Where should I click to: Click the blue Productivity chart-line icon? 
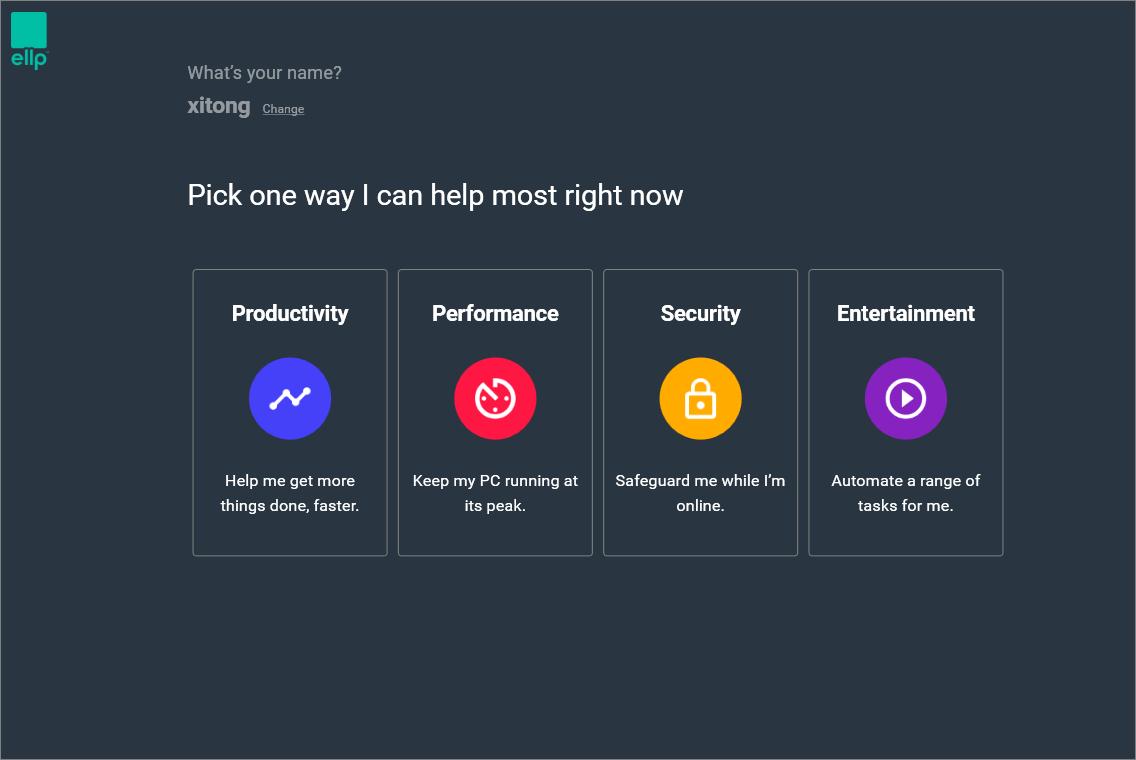pos(290,398)
